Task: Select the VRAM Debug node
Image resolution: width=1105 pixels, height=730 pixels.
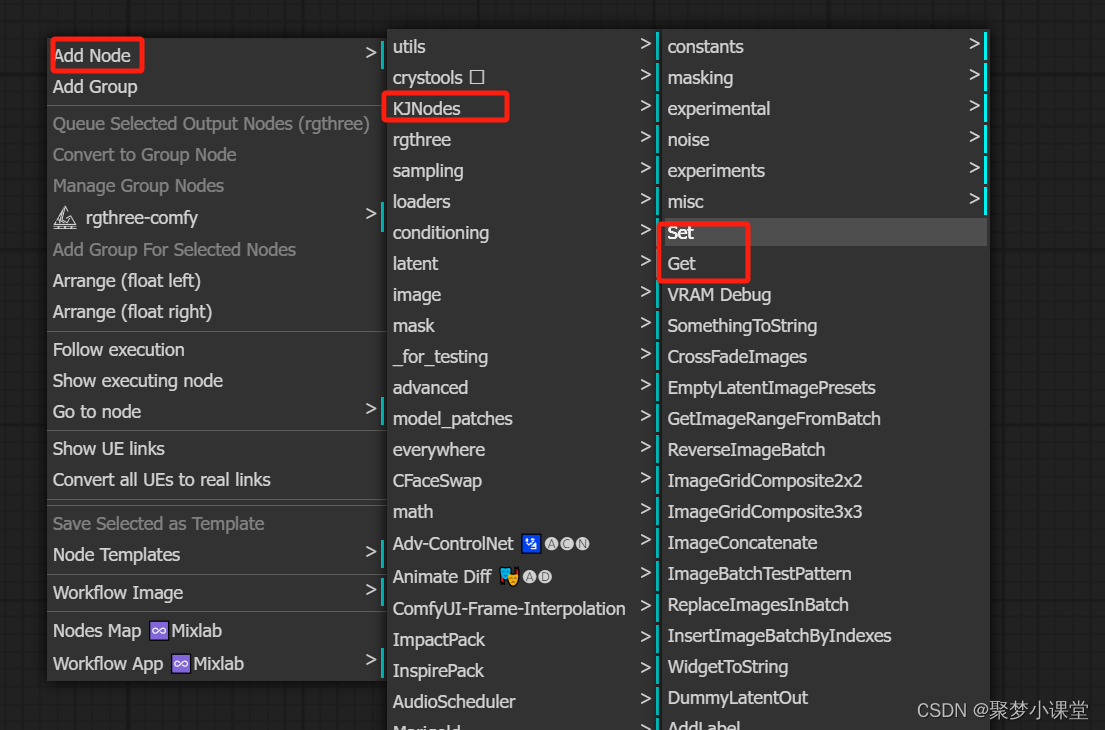Action: 718,294
